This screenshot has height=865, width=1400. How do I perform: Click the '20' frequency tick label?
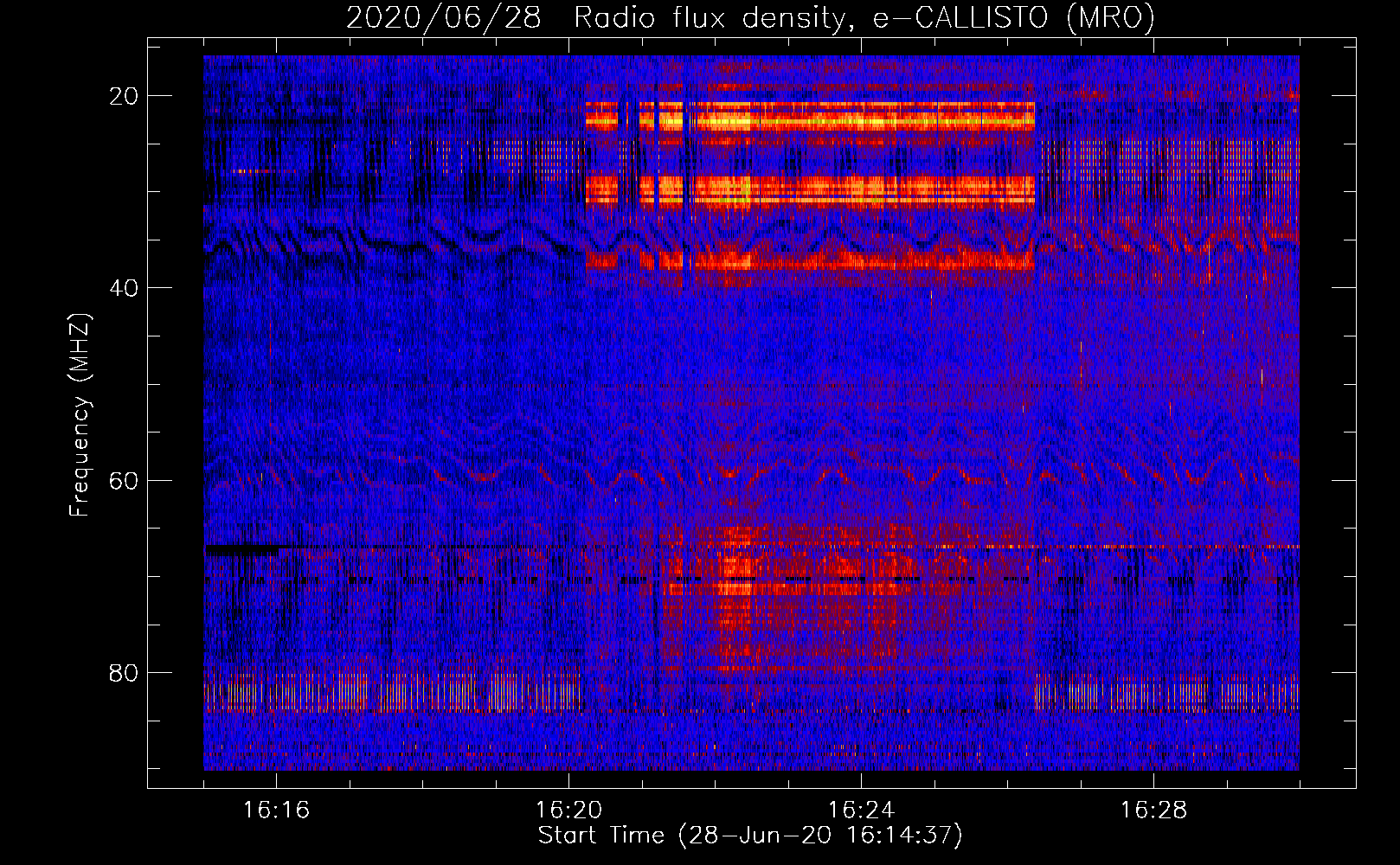click(x=124, y=96)
